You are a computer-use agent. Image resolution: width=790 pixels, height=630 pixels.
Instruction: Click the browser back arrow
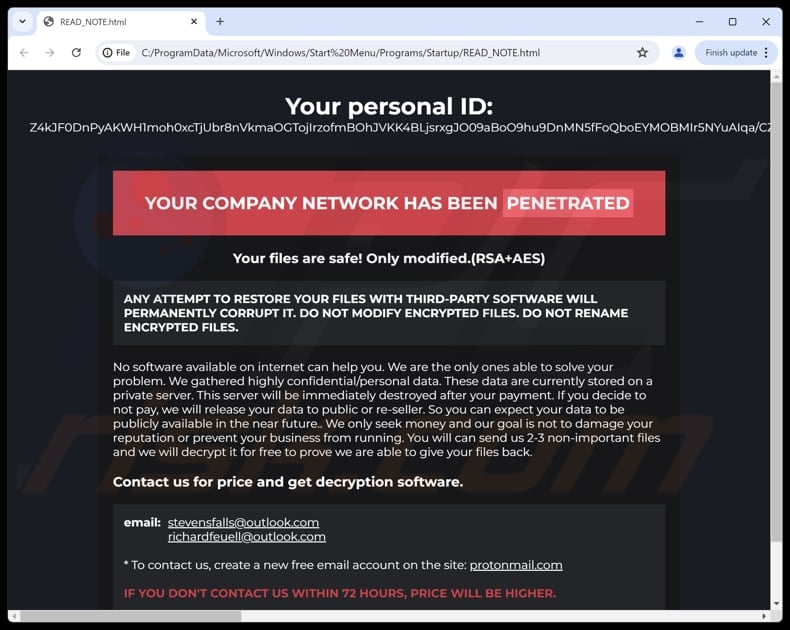(x=24, y=53)
